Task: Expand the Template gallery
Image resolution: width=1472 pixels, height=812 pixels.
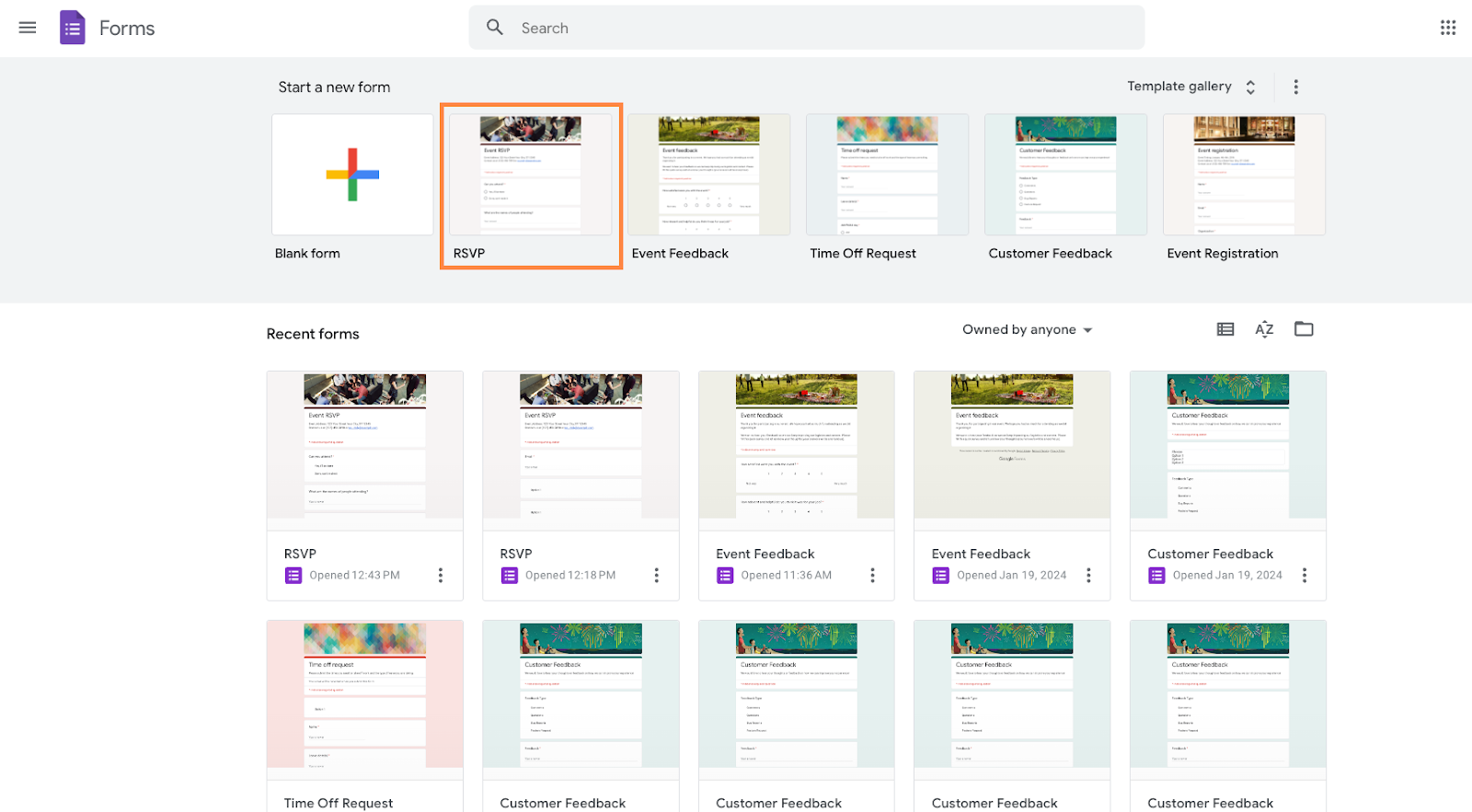Action: pos(1190,86)
